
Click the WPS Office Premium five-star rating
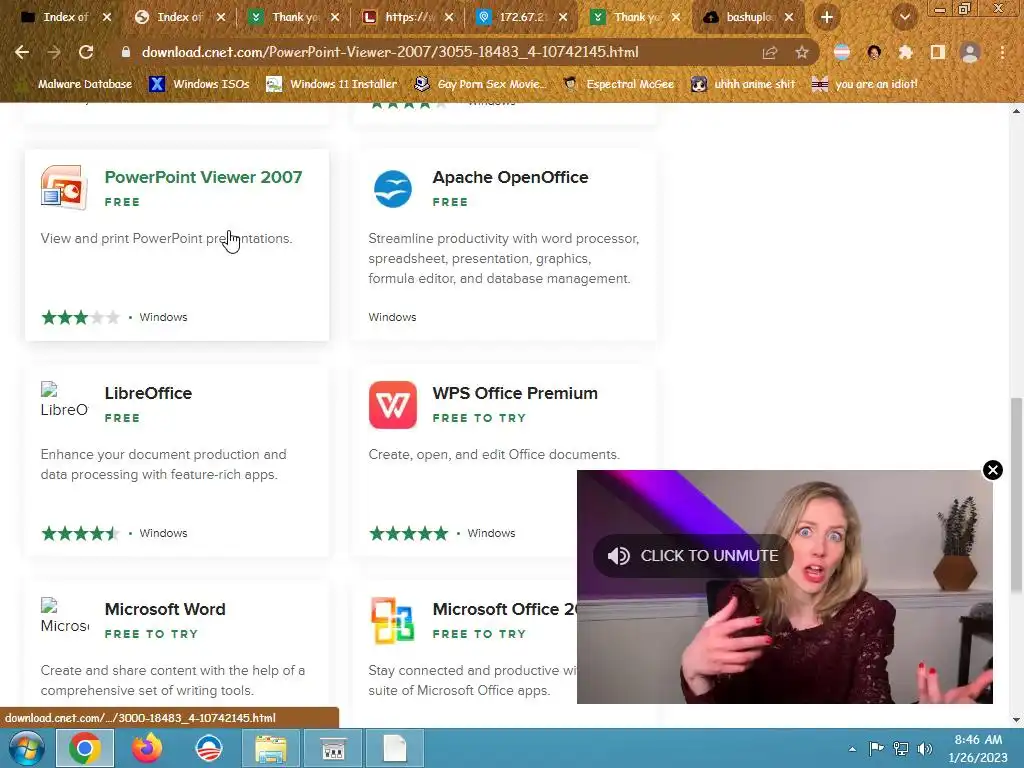coord(409,534)
